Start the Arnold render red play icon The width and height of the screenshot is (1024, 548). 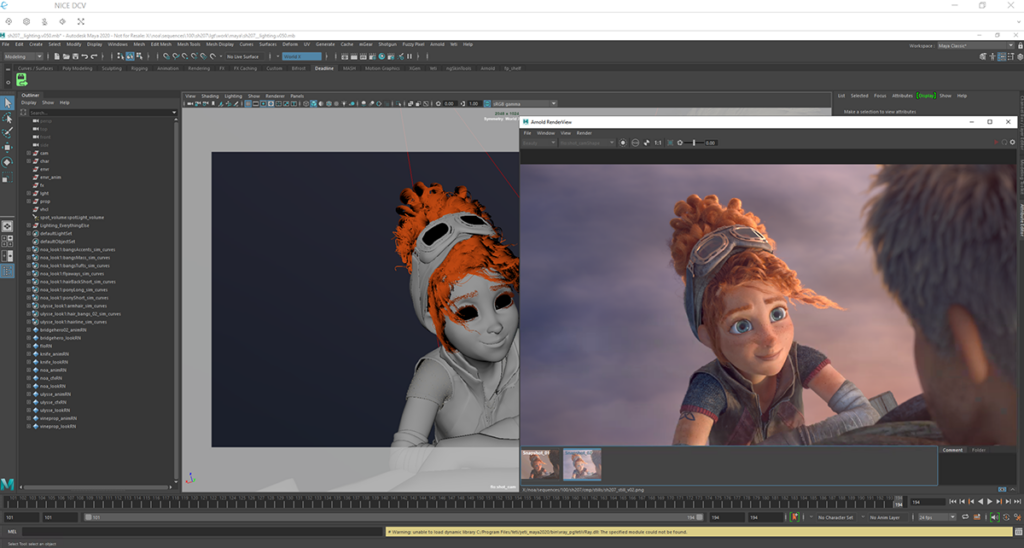pos(996,142)
